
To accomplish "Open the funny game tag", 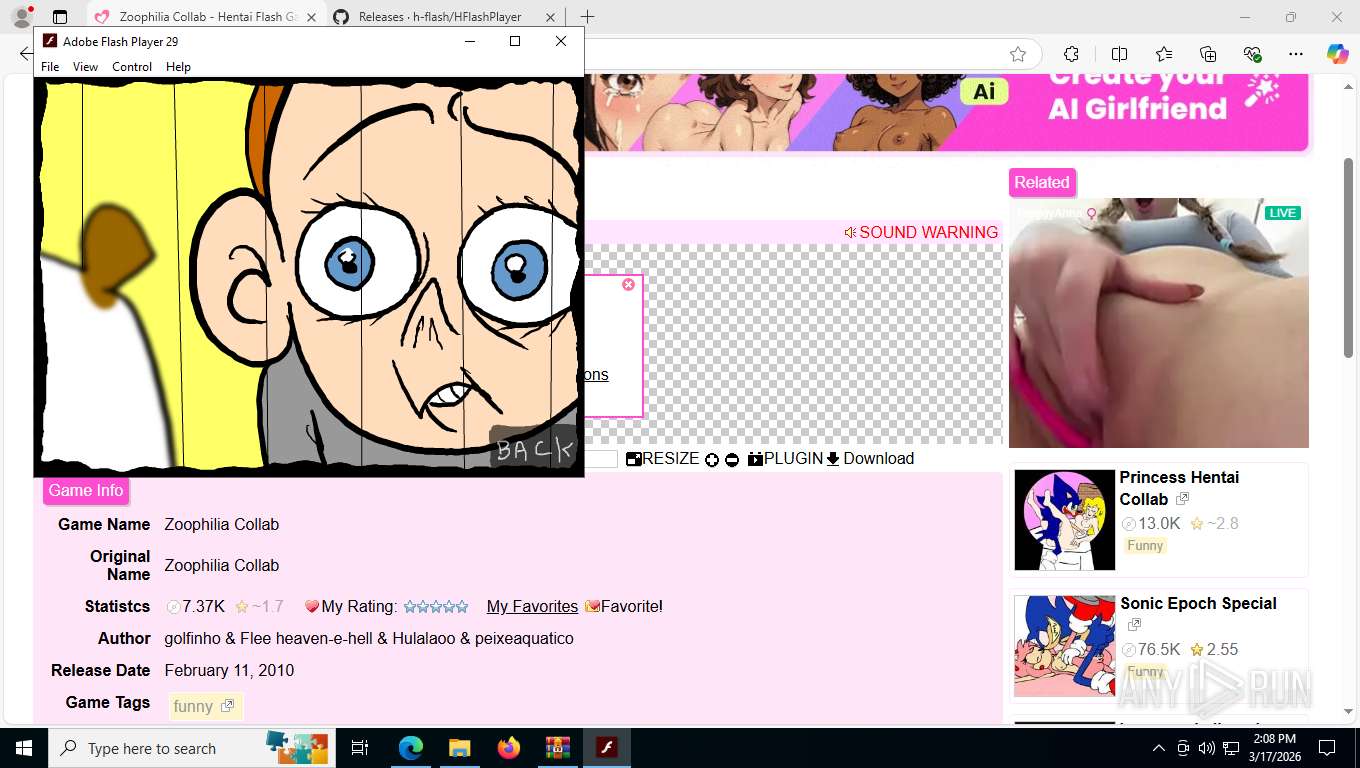I will coord(193,706).
